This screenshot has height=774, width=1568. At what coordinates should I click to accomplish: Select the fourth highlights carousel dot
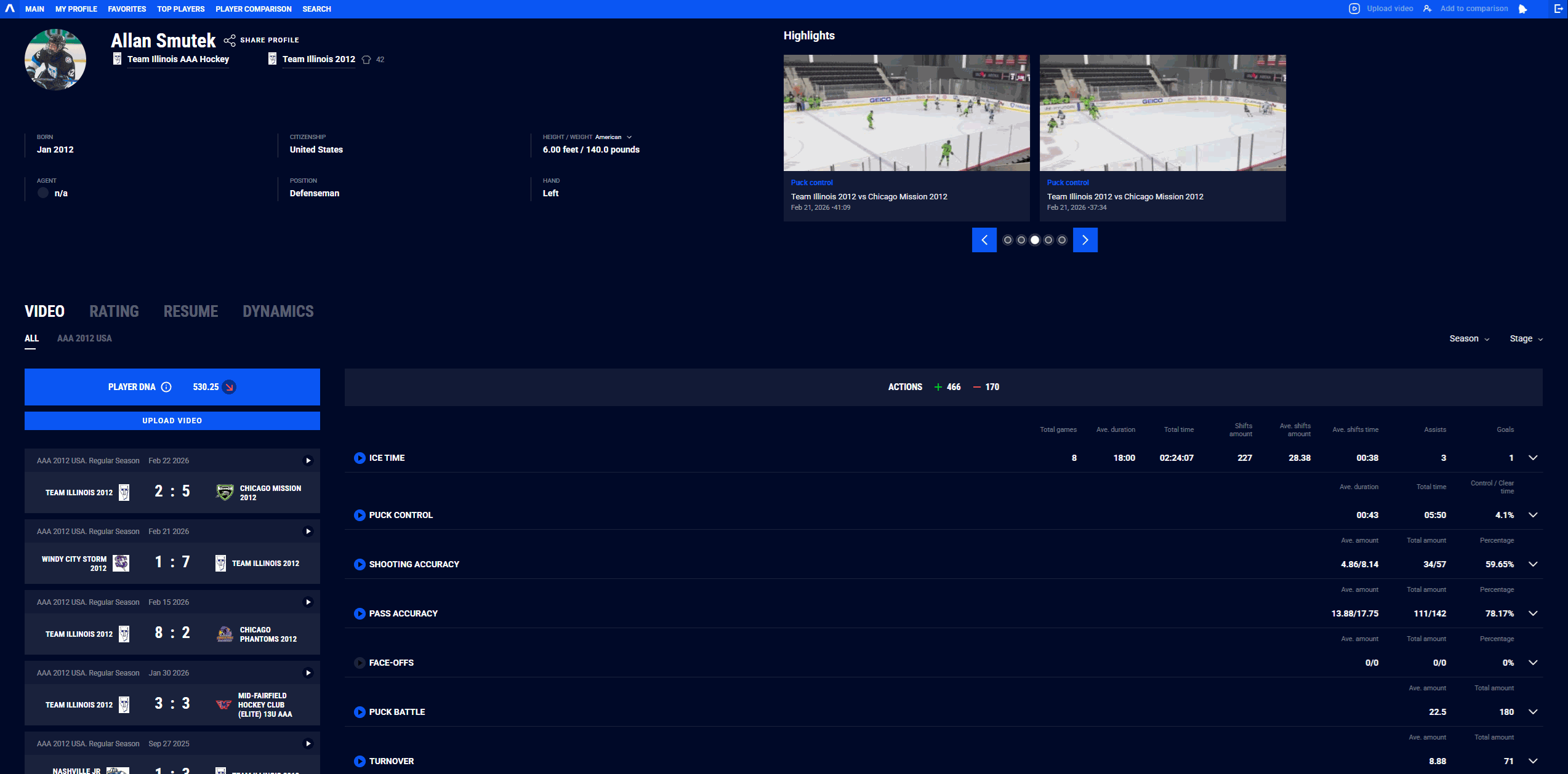tap(1048, 240)
